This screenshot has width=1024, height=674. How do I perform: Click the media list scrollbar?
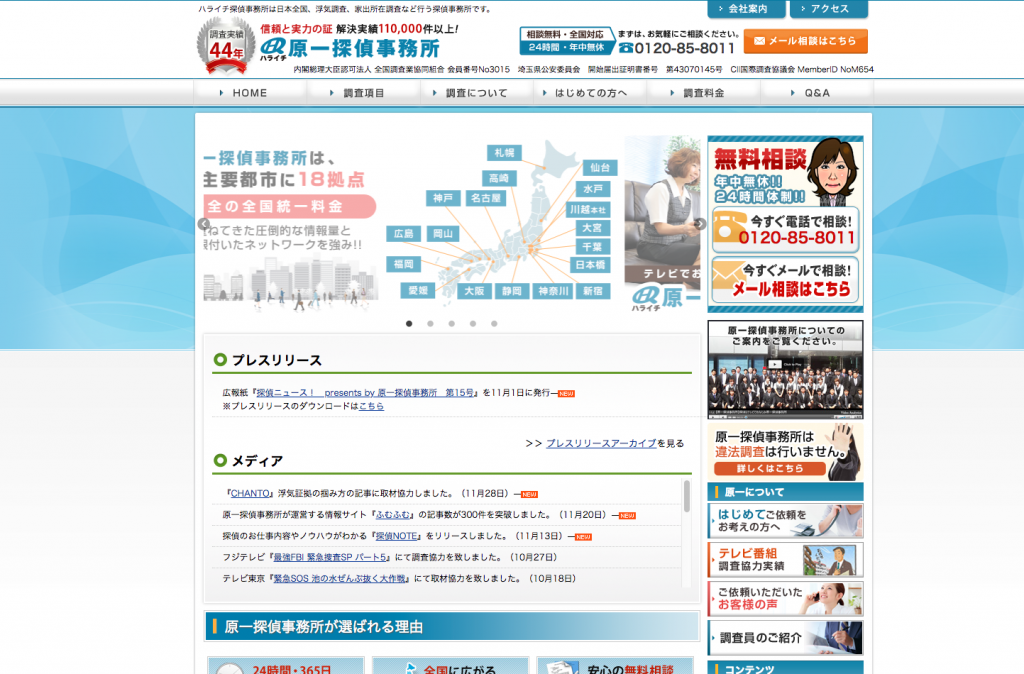(x=686, y=496)
